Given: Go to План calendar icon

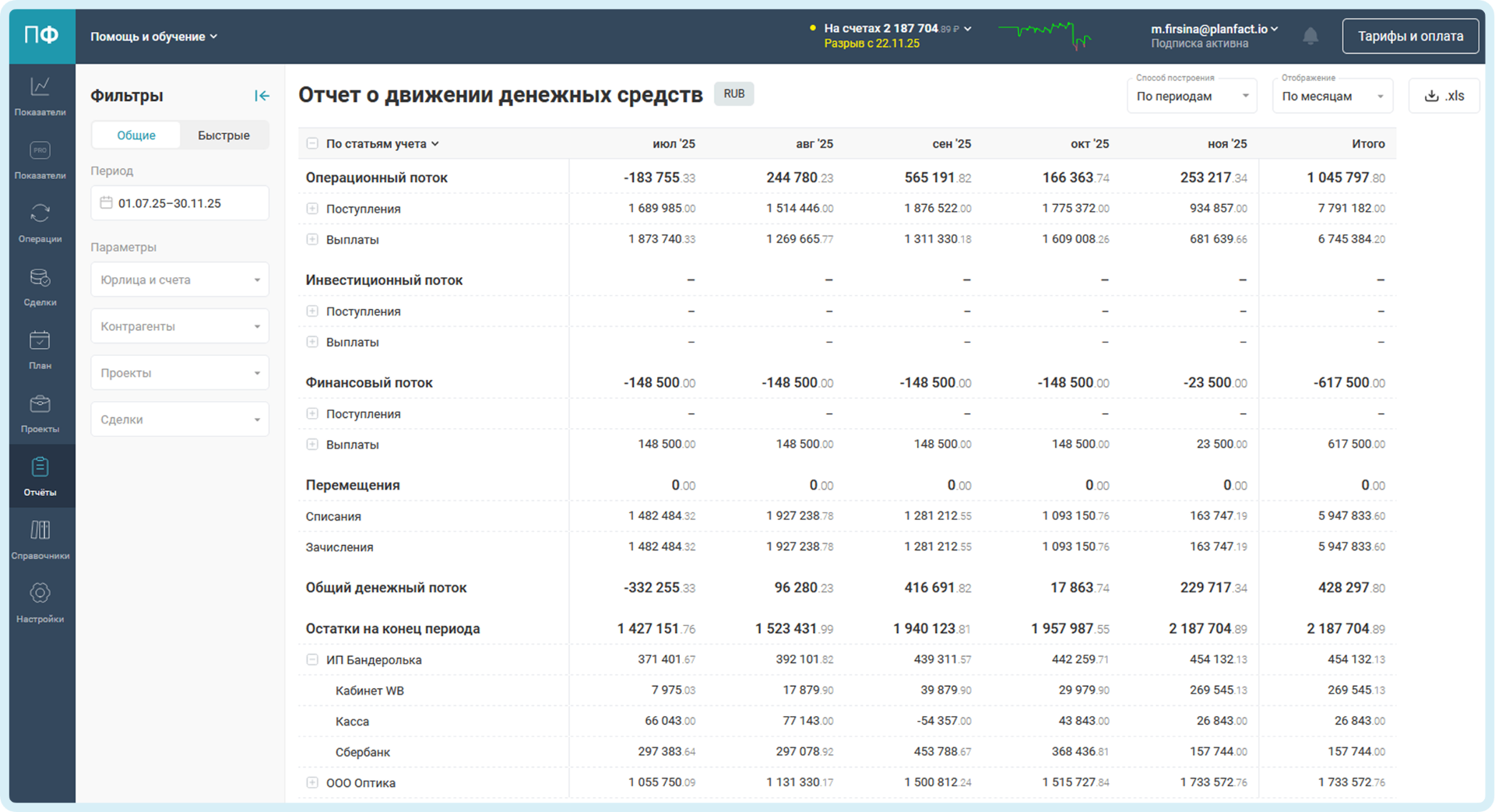Looking at the screenshot, I should (x=40, y=349).
